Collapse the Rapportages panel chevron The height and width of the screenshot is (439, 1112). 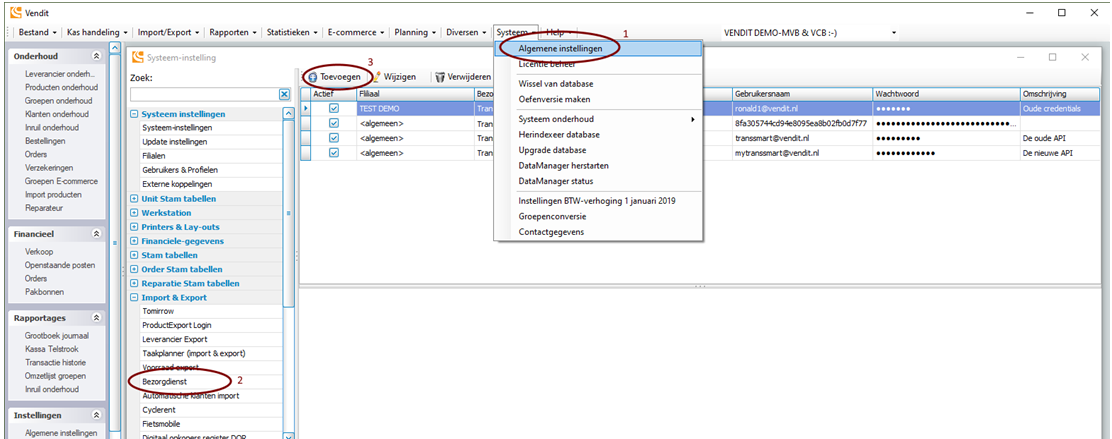point(97,318)
